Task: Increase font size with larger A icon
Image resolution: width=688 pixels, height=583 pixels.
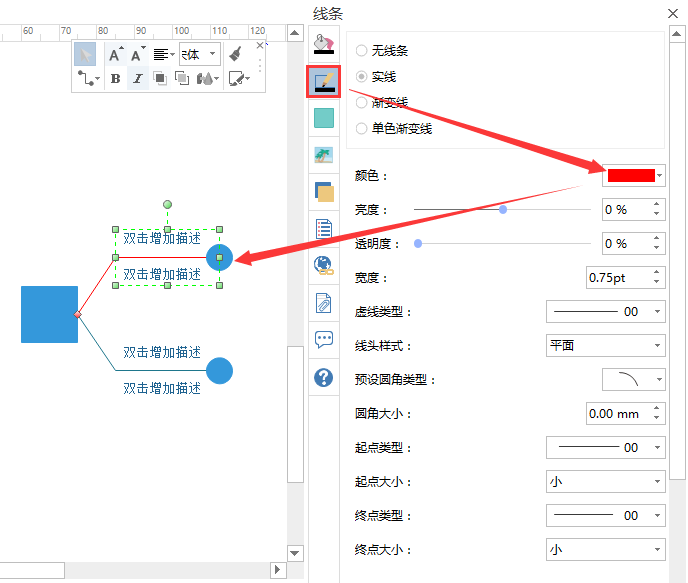Action: pyautogui.click(x=116, y=54)
